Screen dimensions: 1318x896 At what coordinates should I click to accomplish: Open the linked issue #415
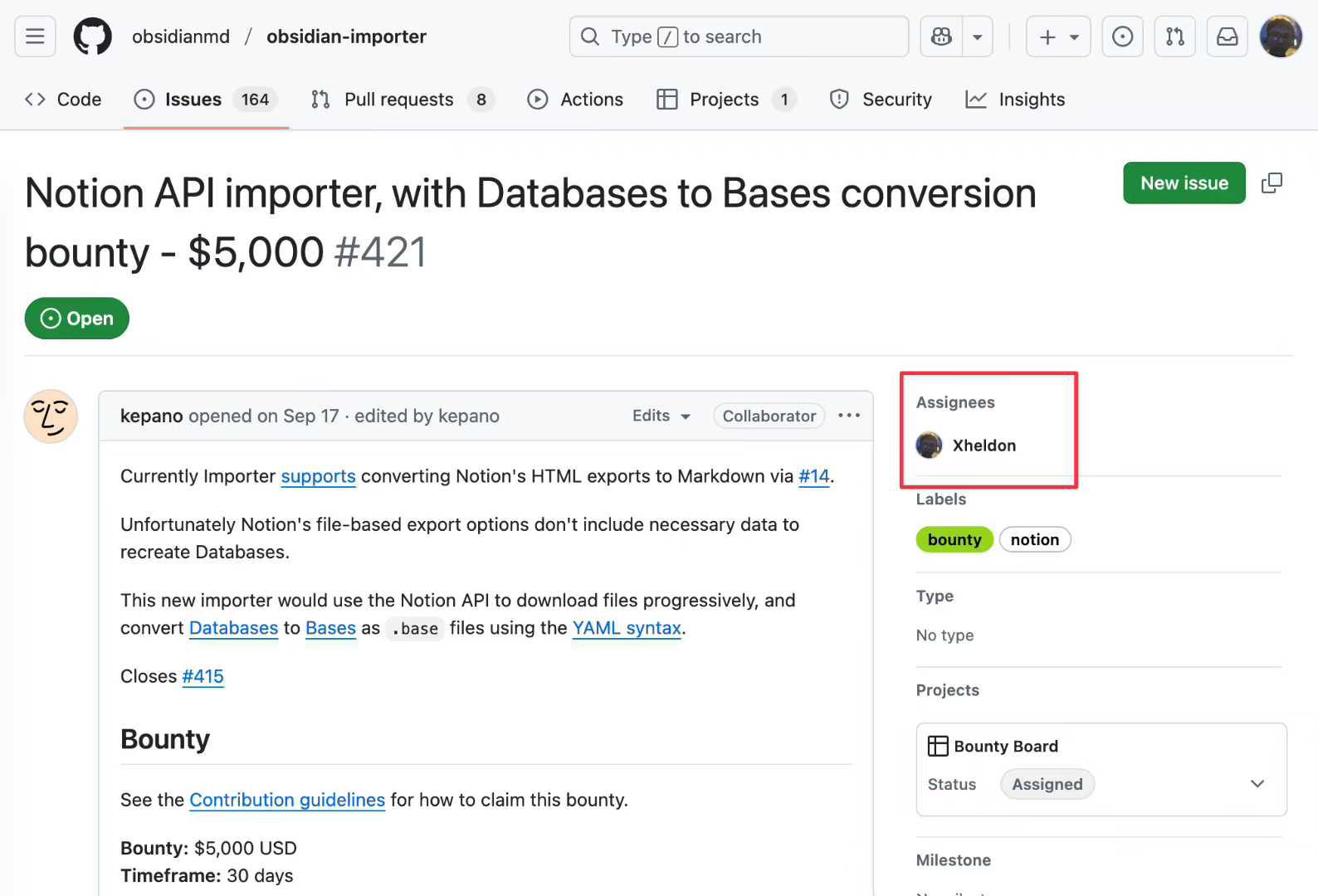pos(203,676)
